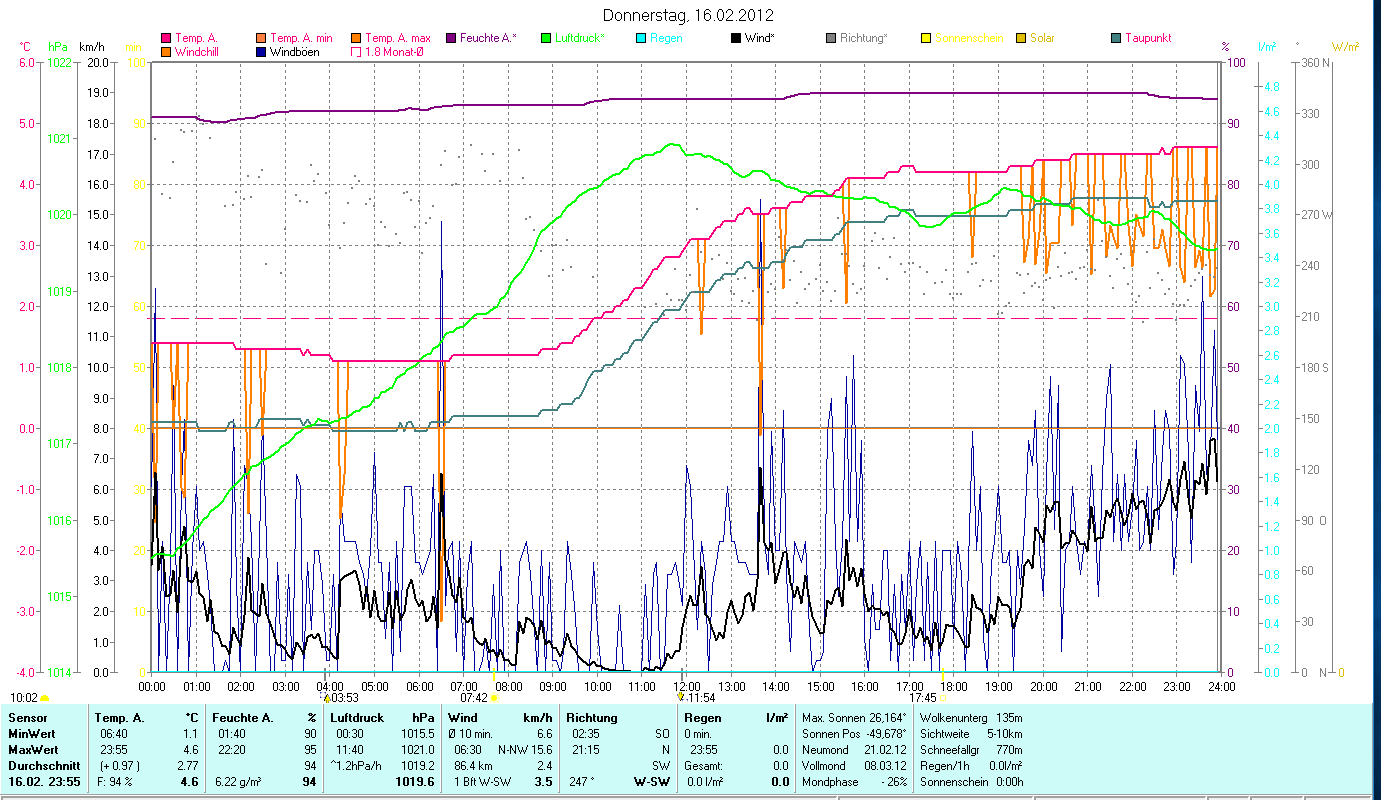Screen dimensions: 1381x800
Task: Click the Feuchte A. column header
Action: point(241,717)
